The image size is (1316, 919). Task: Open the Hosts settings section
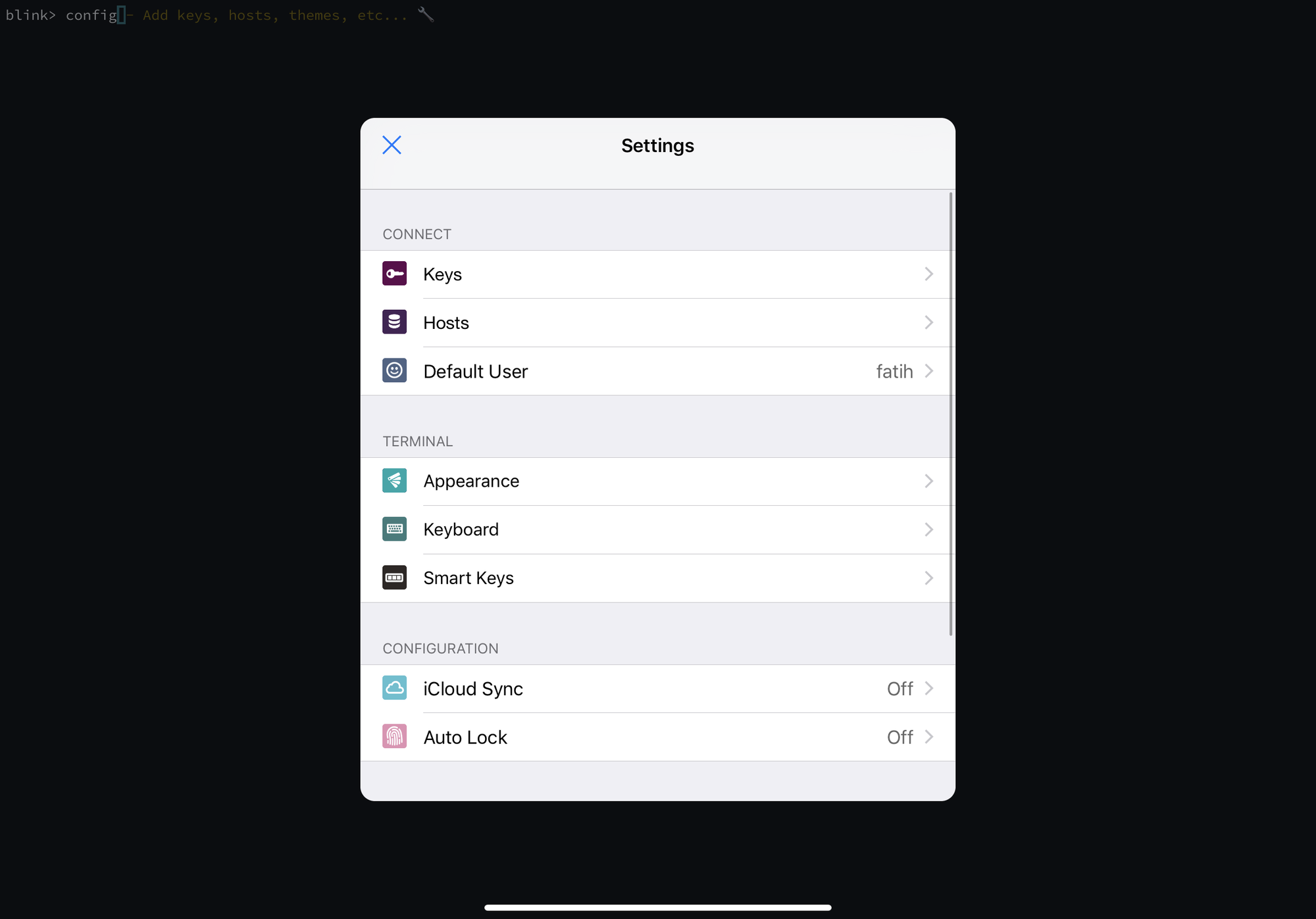[x=658, y=322]
